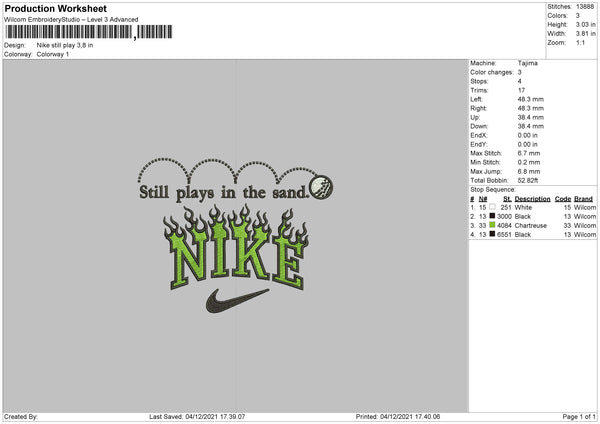Select the 'Chartreuse' description in stop 3

click(530, 226)
